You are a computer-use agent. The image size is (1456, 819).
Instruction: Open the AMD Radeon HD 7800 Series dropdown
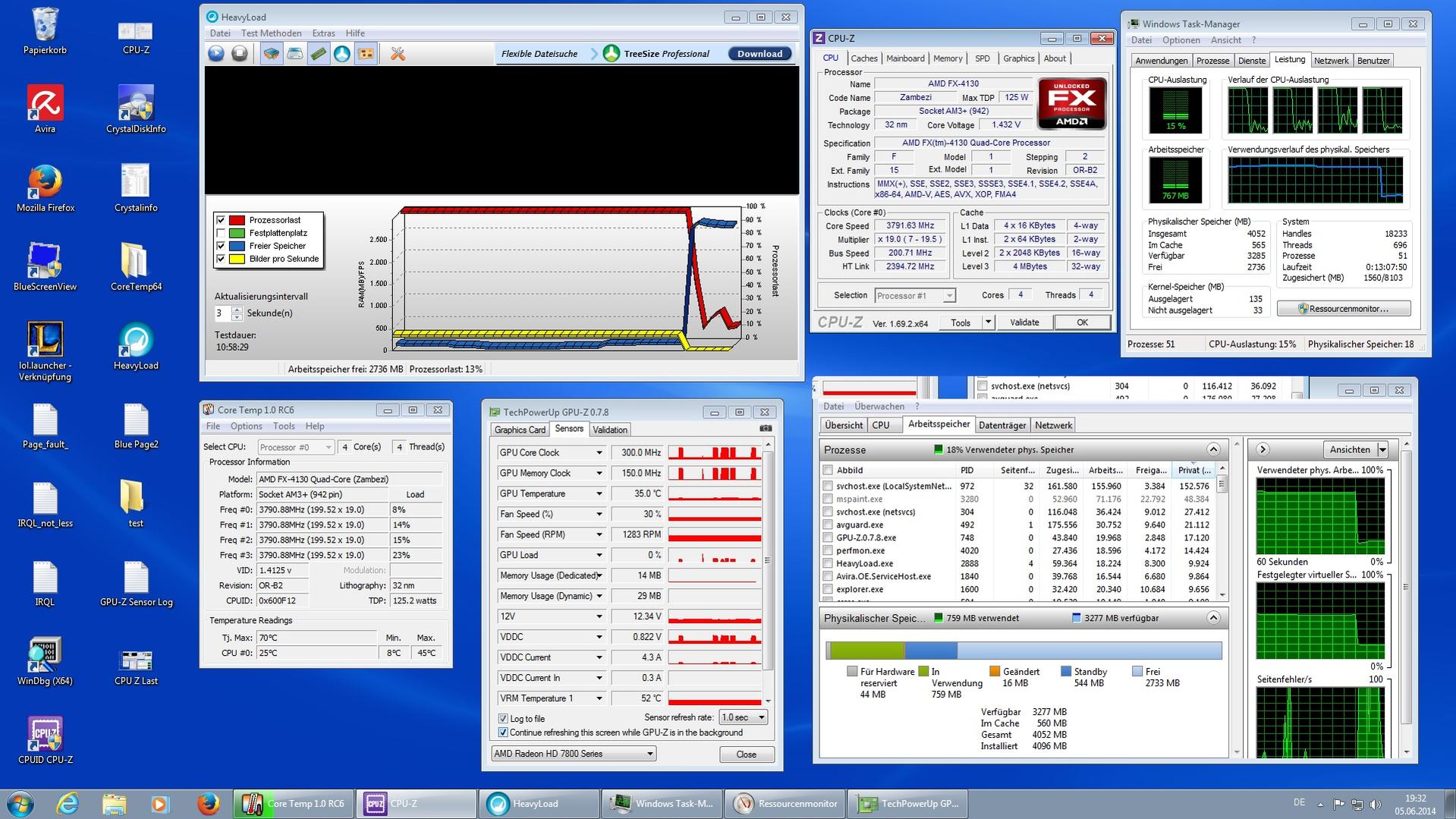tap(573, 754)
